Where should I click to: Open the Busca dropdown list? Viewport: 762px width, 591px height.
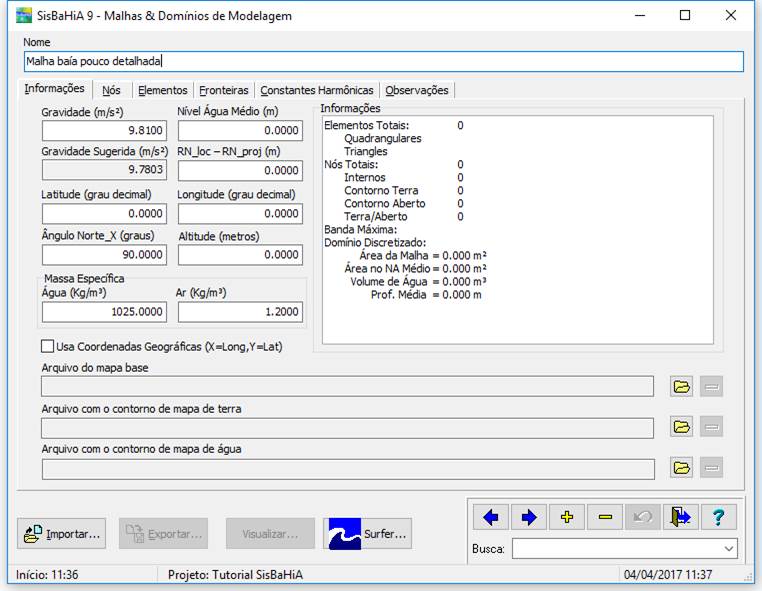pyautogui.click(x=728, y=549)
